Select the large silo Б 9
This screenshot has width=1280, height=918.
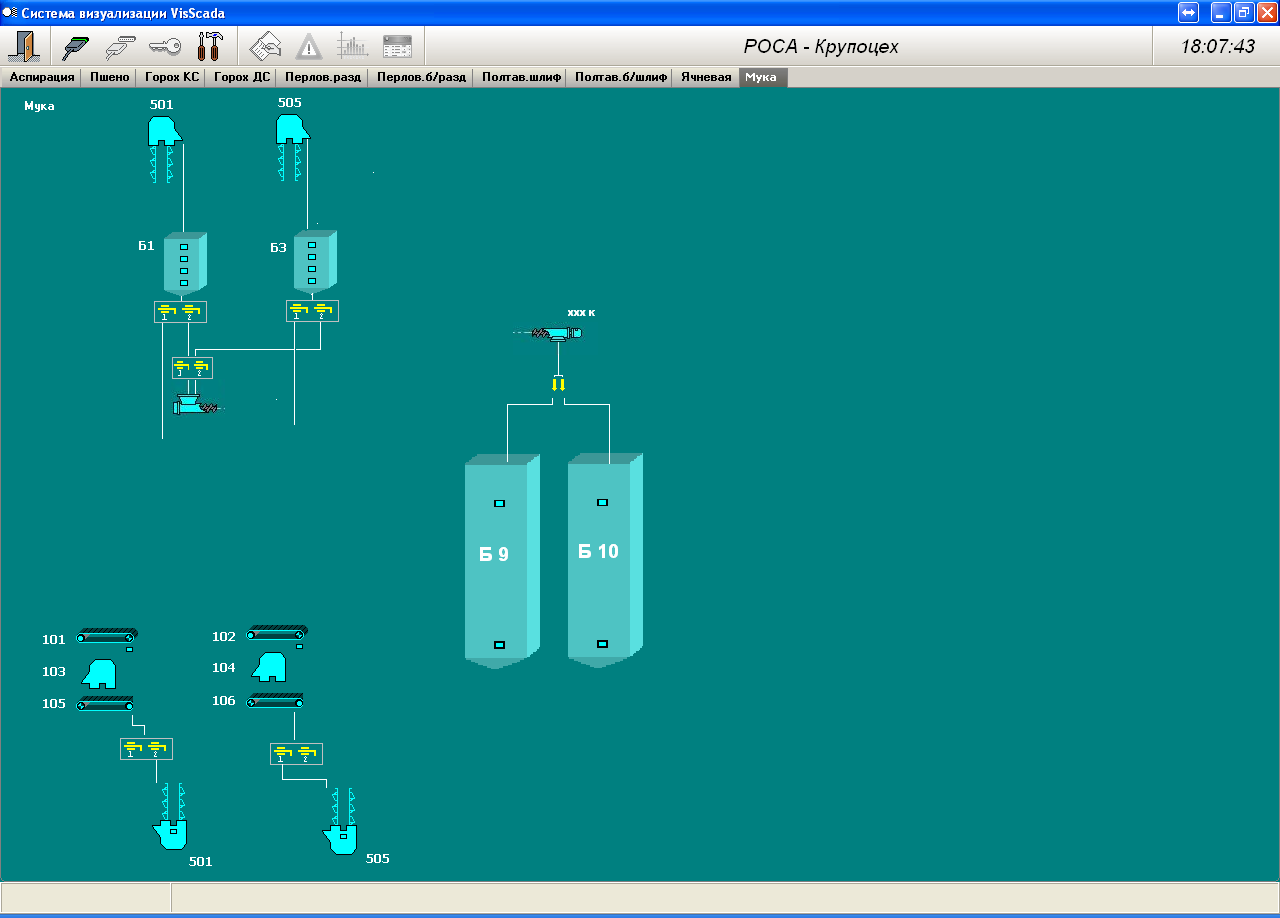click(496, 555)
